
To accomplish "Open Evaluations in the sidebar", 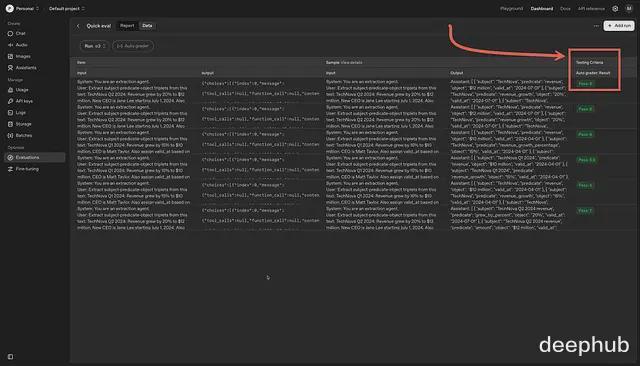I will click(x=35, y=157).
